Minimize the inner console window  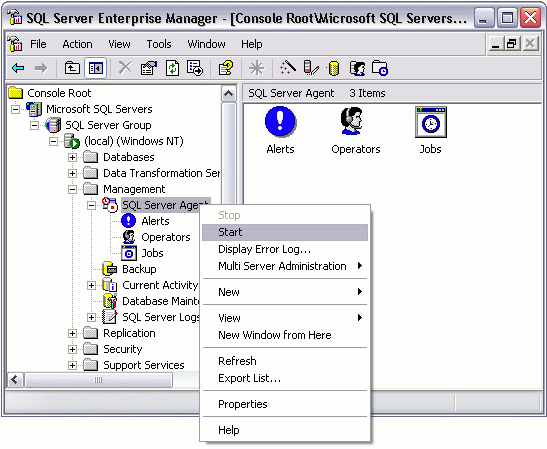coord(495,44)
